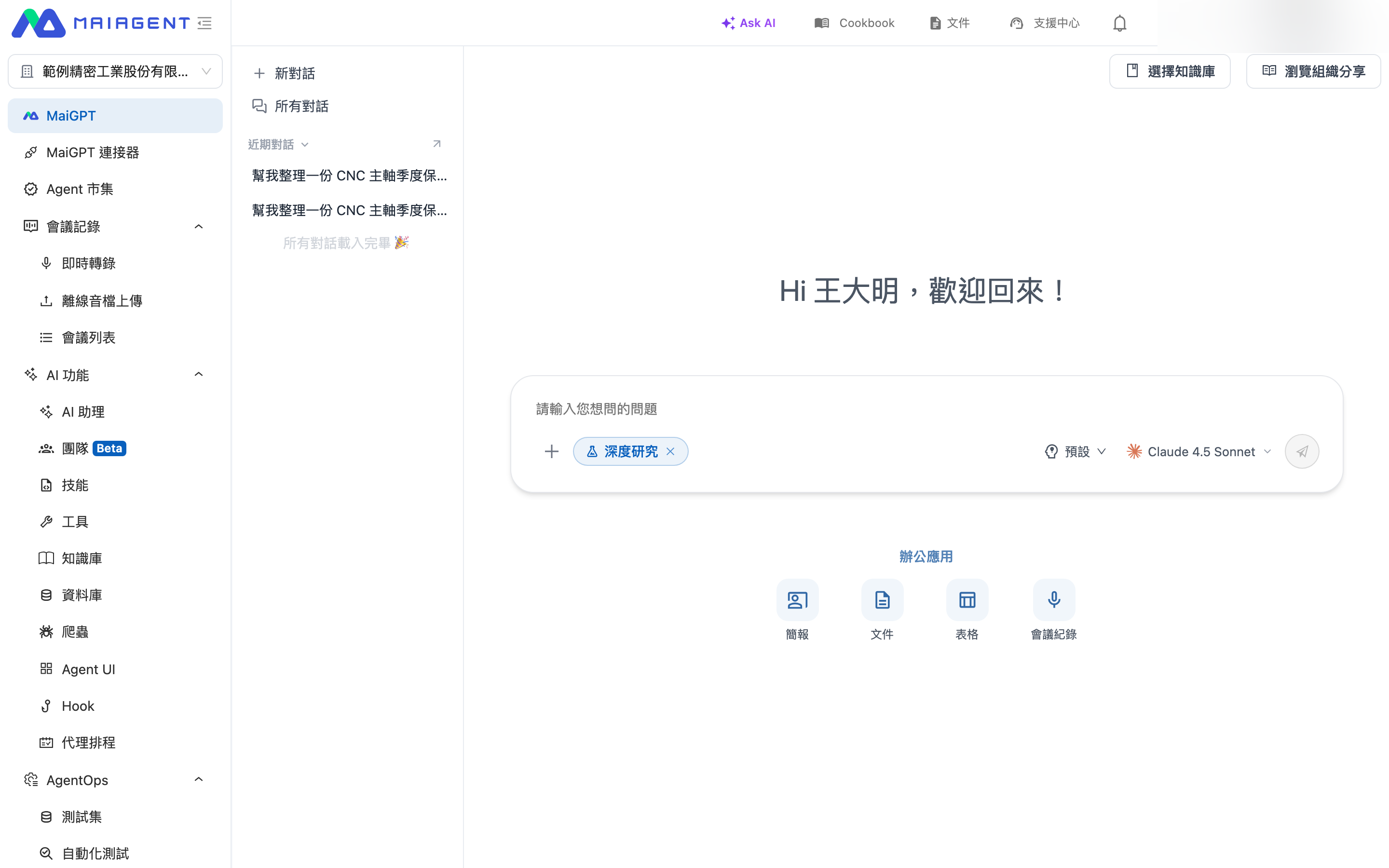Click the send message paper-plane button
This screenshot has width=1389, height=868.
pyautogui.click(x=1301, y=451)
